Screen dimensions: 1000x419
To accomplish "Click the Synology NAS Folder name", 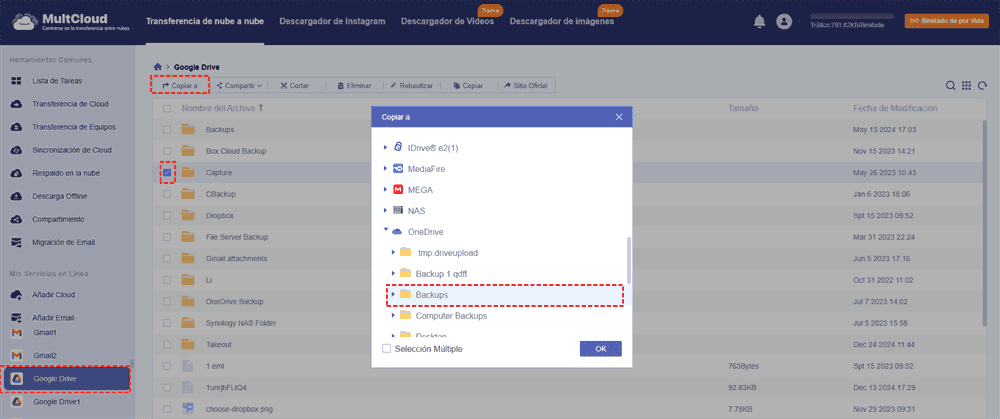I will pos(241,323).
